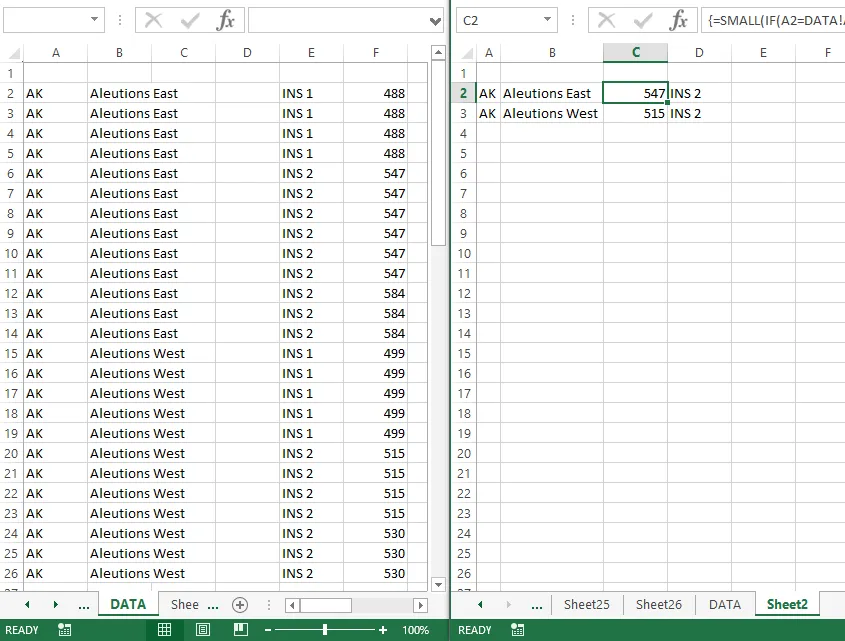Viewport: 845px width, 641px height.
Task: Select all cells in left window
Action: [15, 53]
